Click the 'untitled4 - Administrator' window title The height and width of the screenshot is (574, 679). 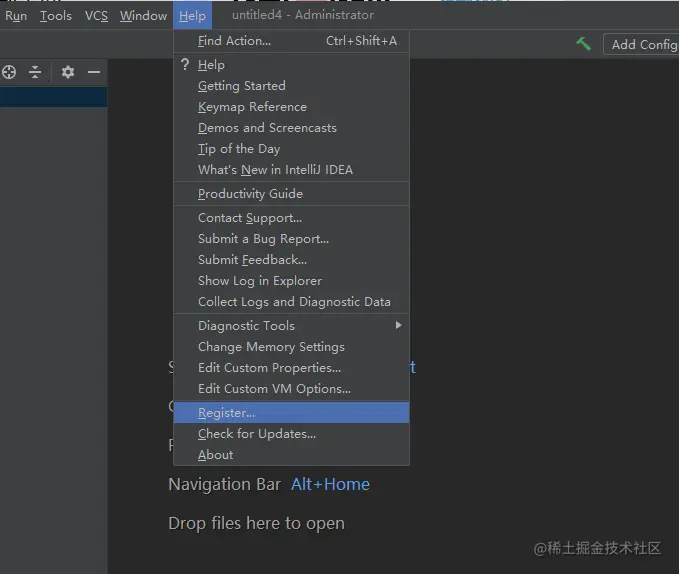coord(303,15)
